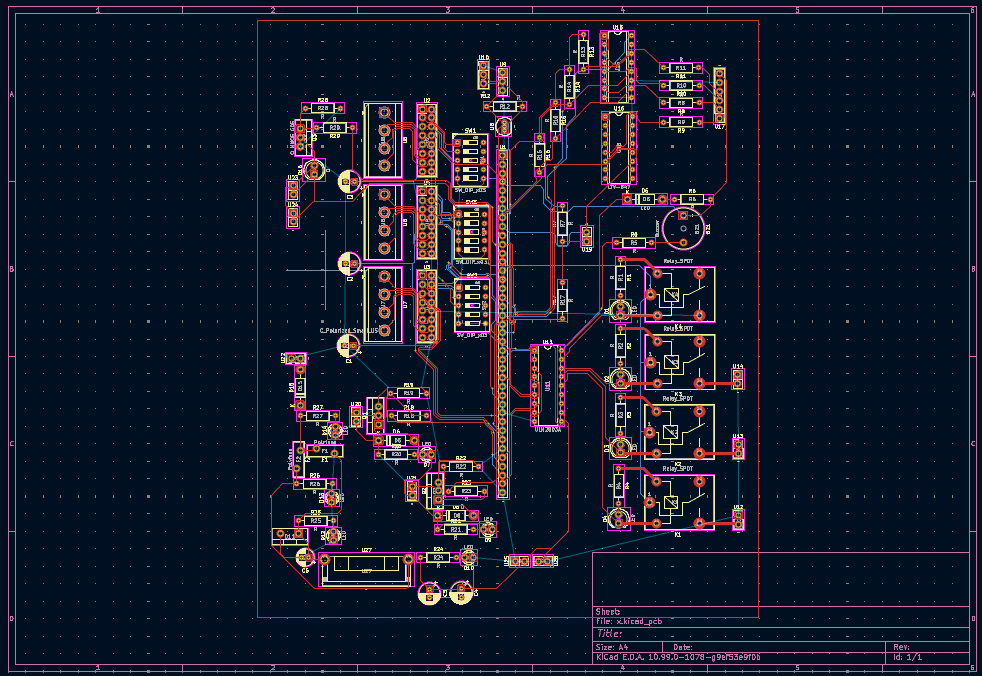Select resistor R29 footprint
The height and width of the screenshot is (676, 982).
pos(334,128)
